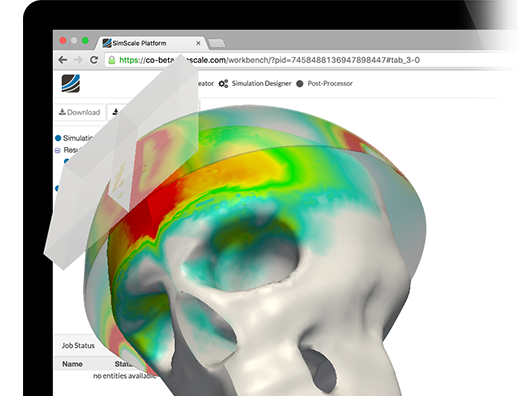Close the SimScale Platform browser tab
This screenshot has width=518, height=396.
[198, 43]
